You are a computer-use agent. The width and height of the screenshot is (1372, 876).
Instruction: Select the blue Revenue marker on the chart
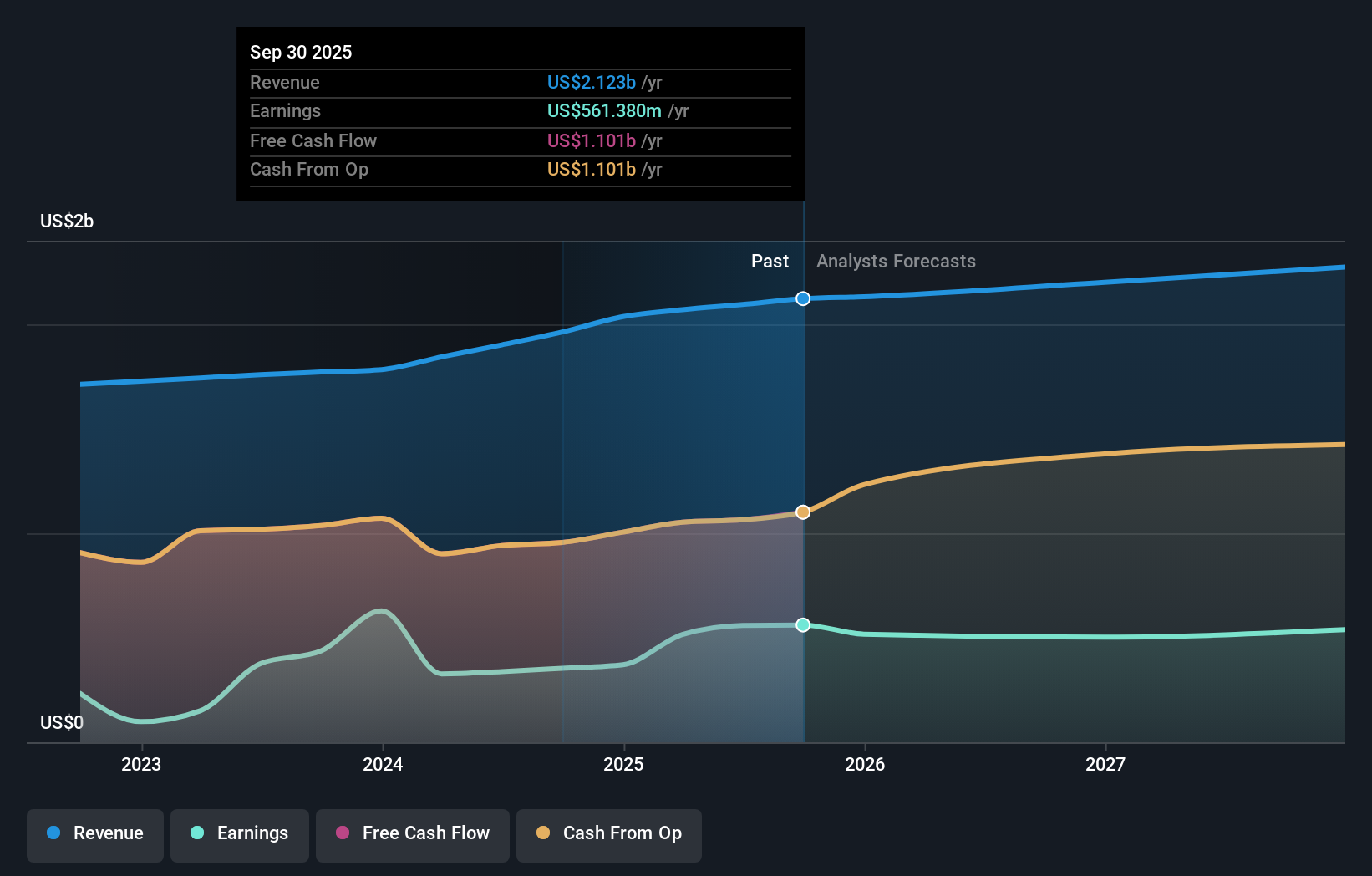click(x=802, y=298)
